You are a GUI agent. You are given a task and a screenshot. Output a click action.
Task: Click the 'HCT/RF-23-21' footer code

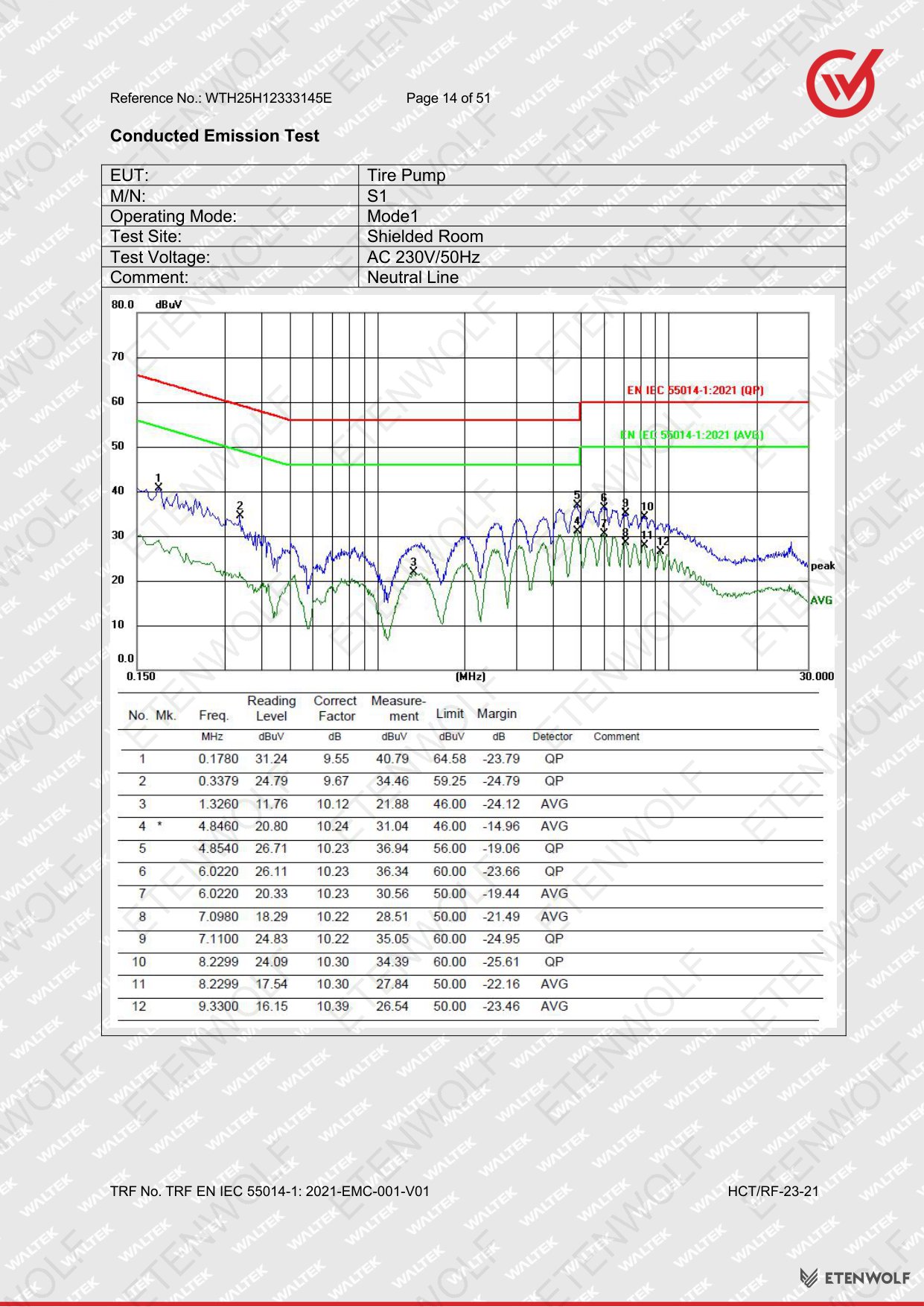pyautogui.click(x=773, y=1192)
